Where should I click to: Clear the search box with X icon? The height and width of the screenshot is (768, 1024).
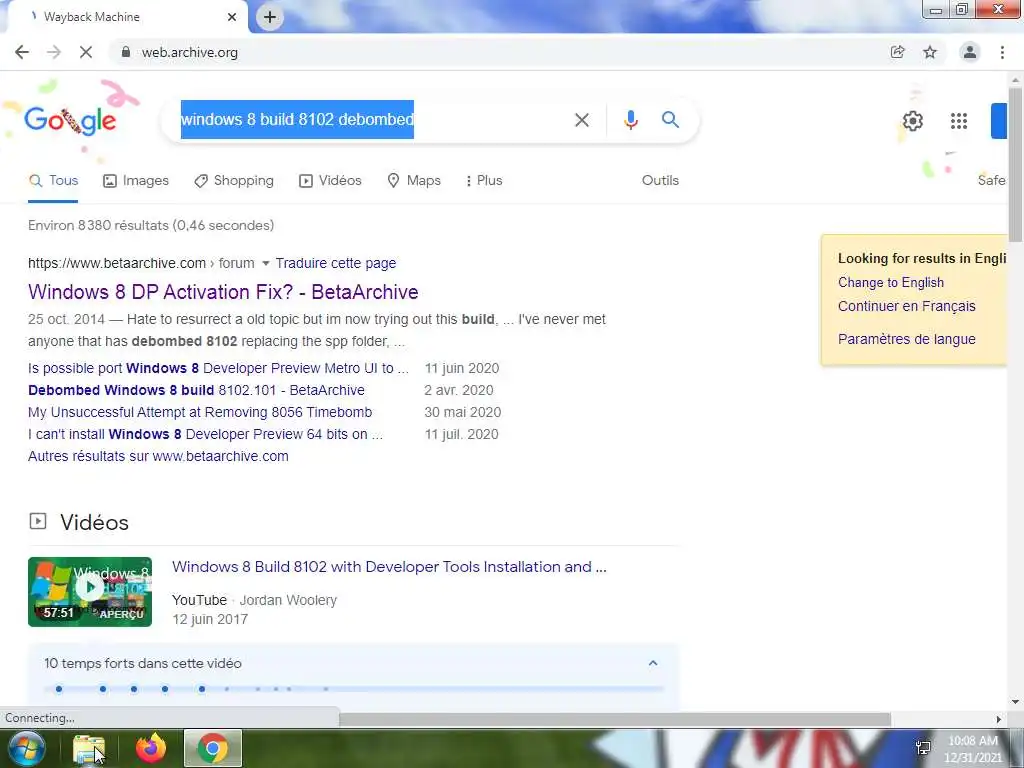(582, 120)
